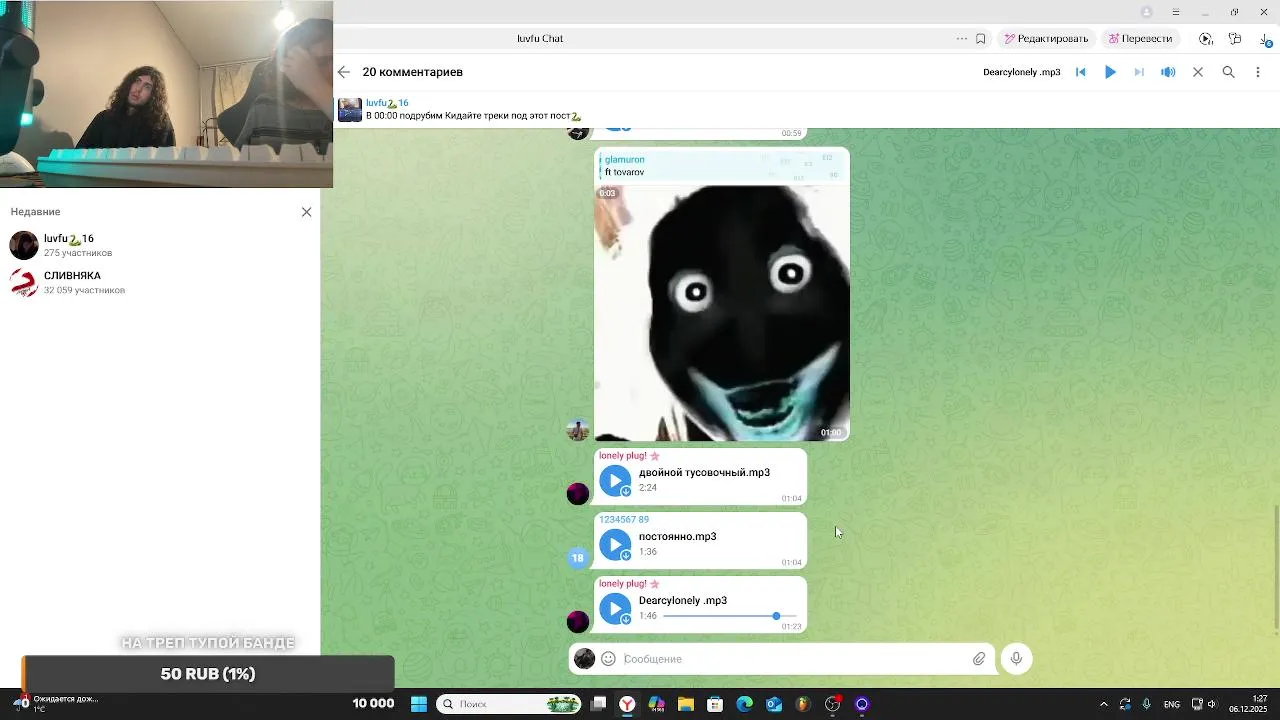Show hidden system tray icons

[1104, 704]
